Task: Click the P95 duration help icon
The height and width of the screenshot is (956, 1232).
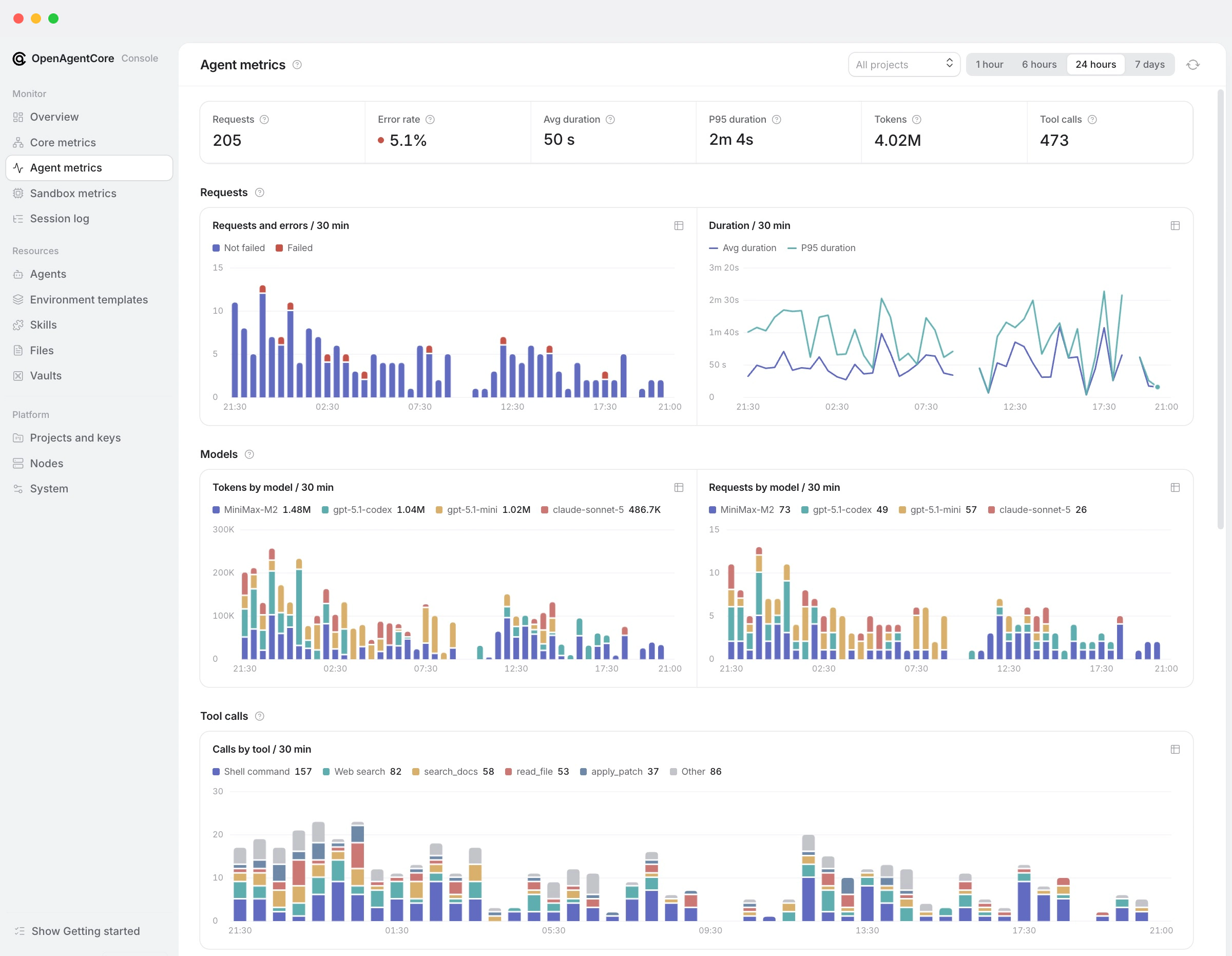Action: (x=777, y=120)
